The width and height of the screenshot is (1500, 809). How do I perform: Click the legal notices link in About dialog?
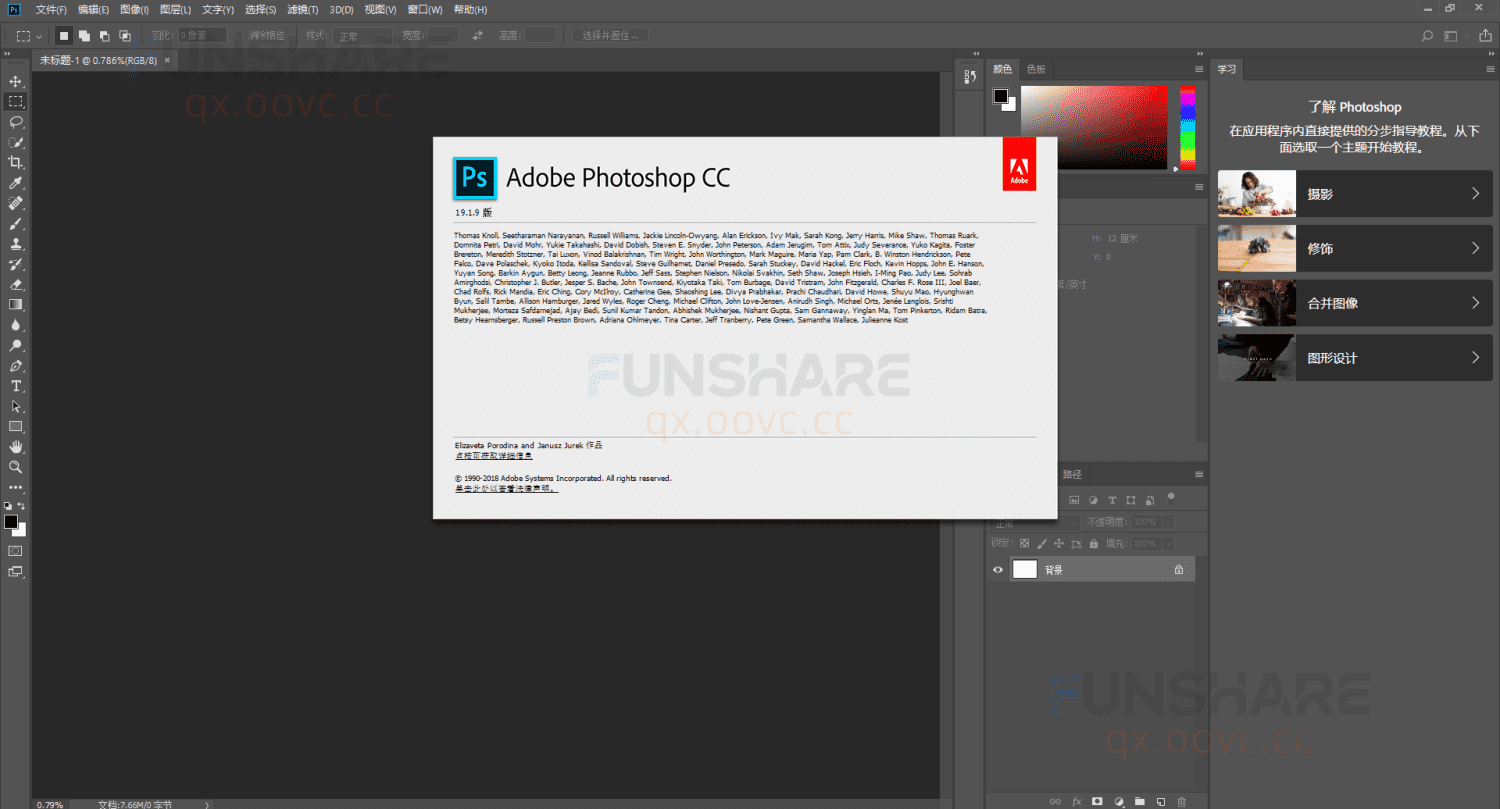pos(505,489)
